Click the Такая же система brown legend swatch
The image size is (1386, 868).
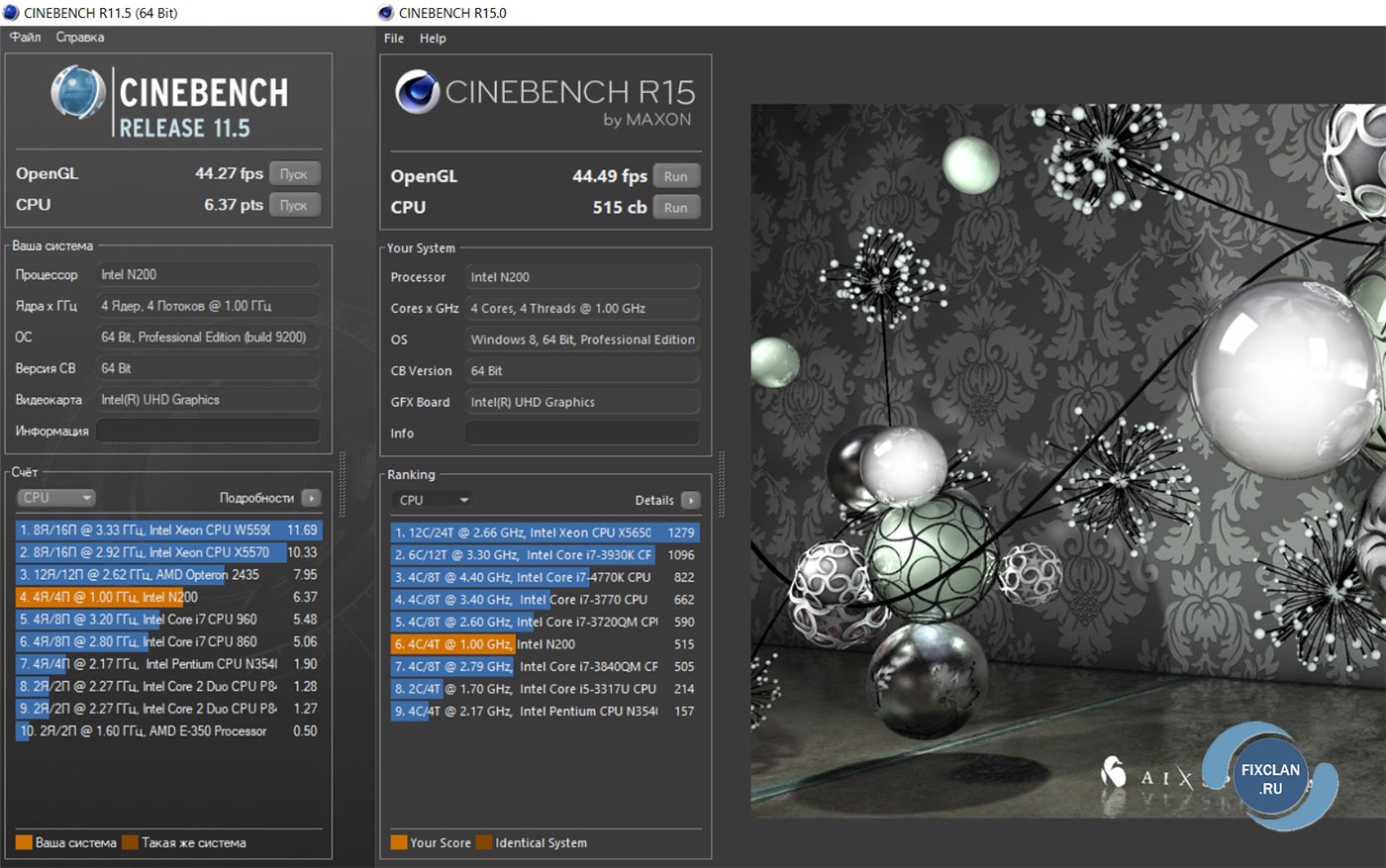pos(130,843)
